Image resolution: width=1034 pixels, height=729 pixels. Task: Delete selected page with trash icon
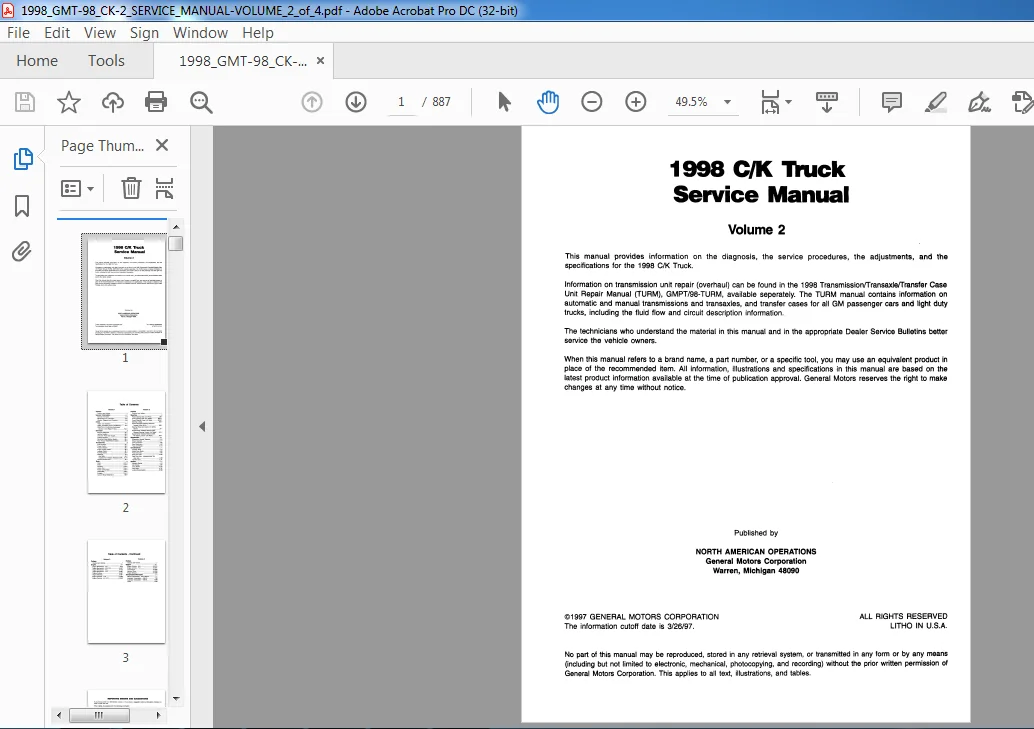[x=131, y=189]
